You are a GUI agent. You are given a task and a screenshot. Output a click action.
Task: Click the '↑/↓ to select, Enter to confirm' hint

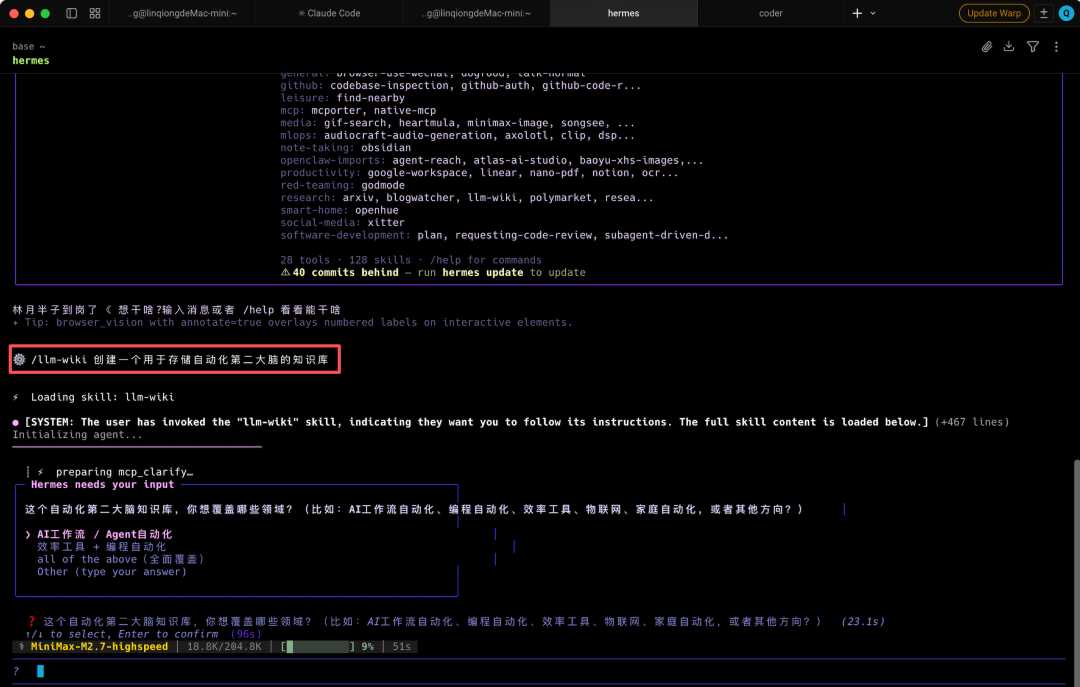[122, 634]
